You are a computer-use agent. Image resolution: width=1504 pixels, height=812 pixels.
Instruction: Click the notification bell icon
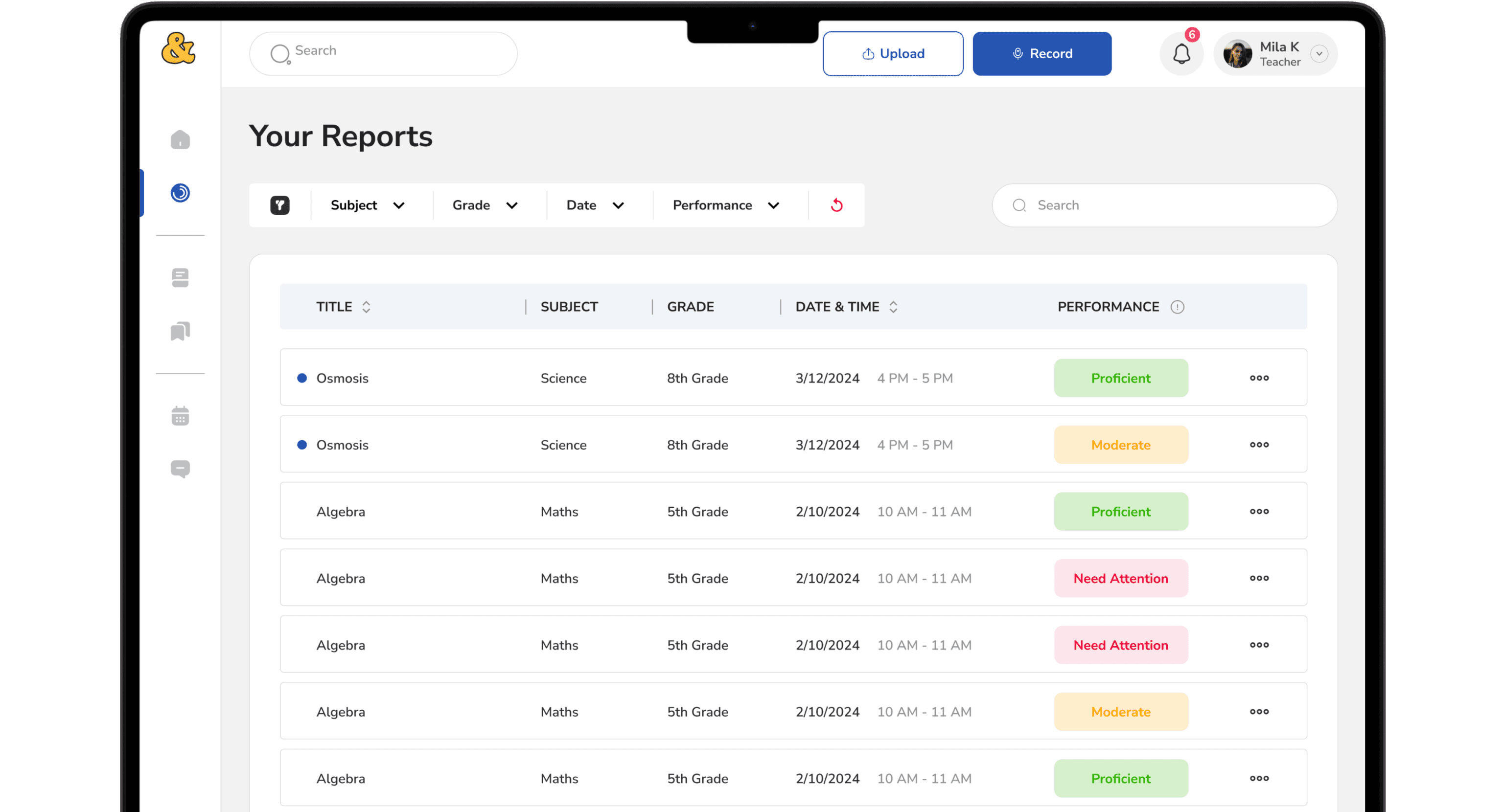1181,54
